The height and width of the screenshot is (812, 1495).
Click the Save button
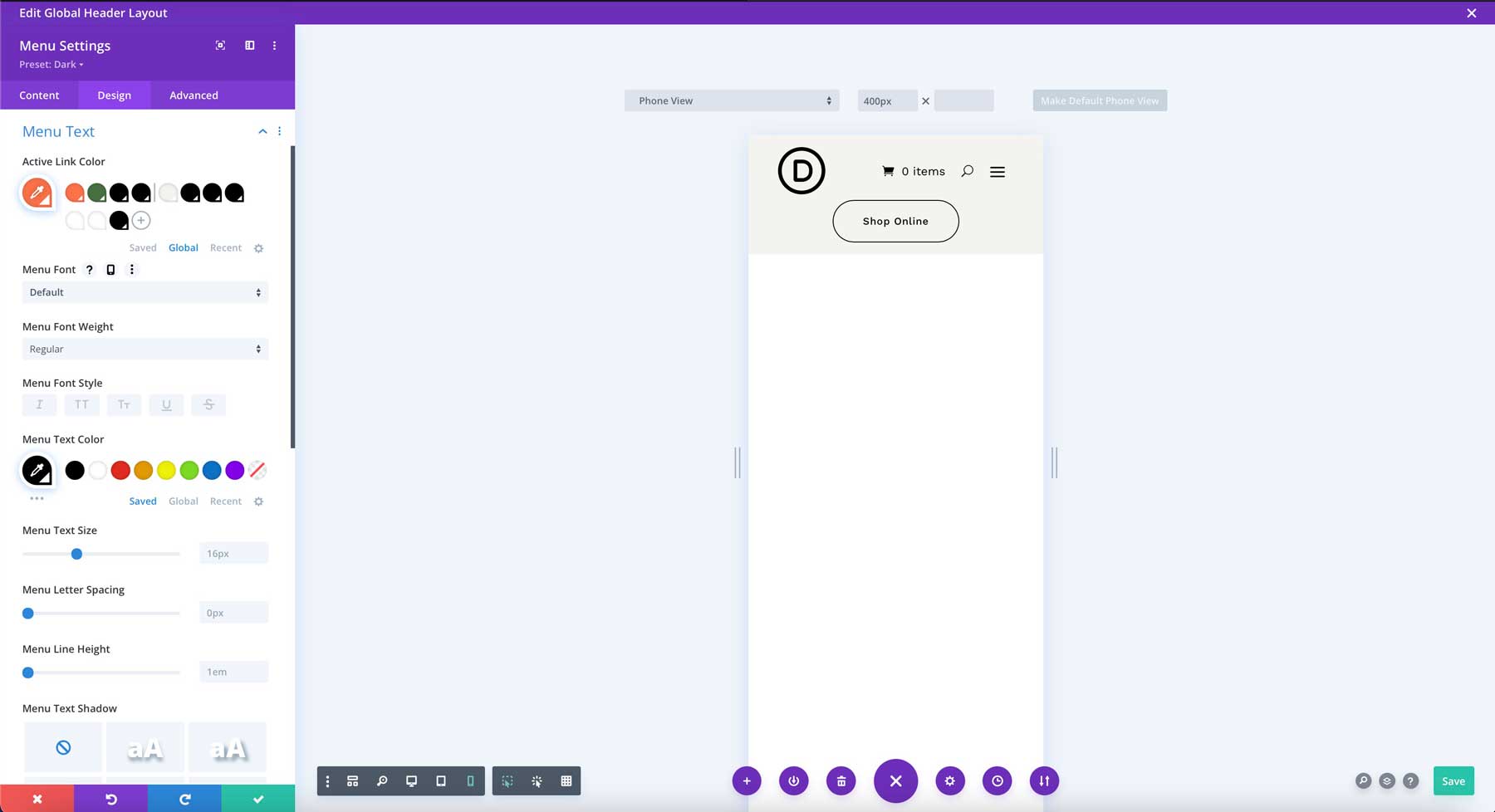(x=1453, y=780)
